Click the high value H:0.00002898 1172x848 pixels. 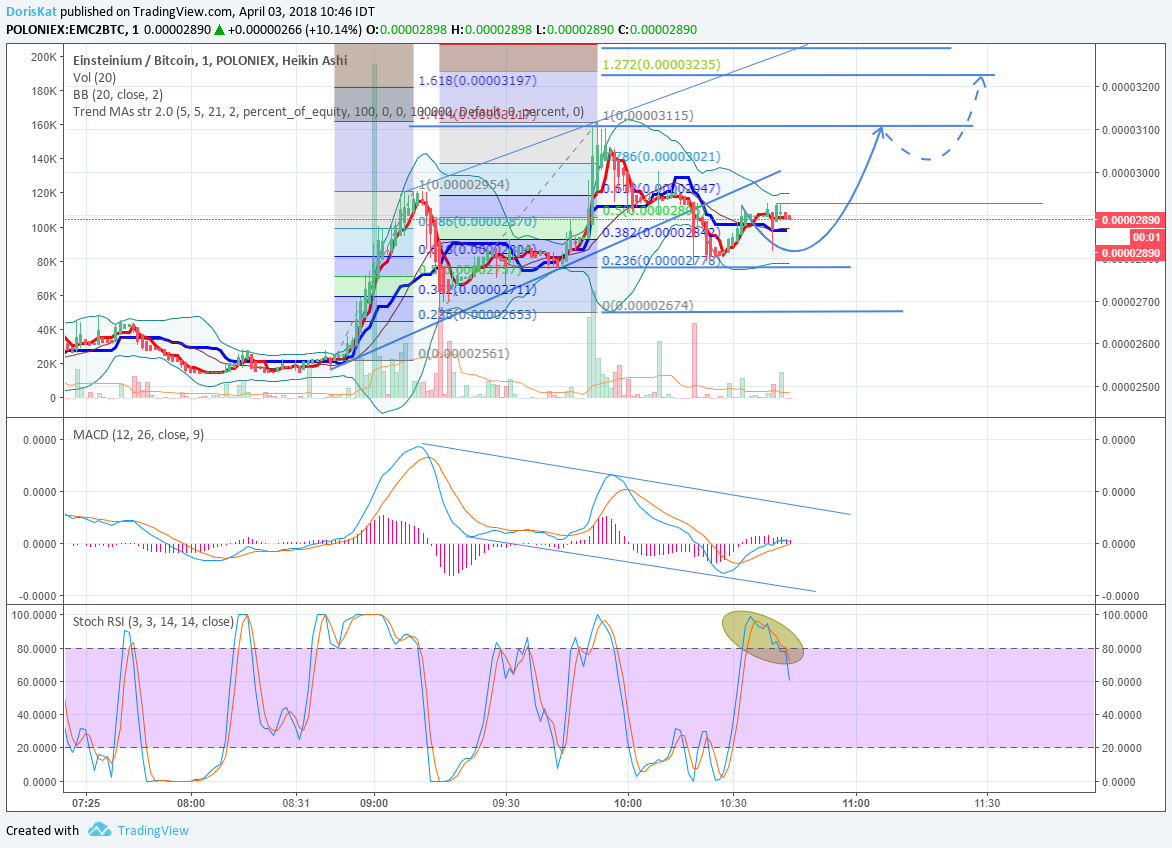pyautogui.click(x=491, y=30)
